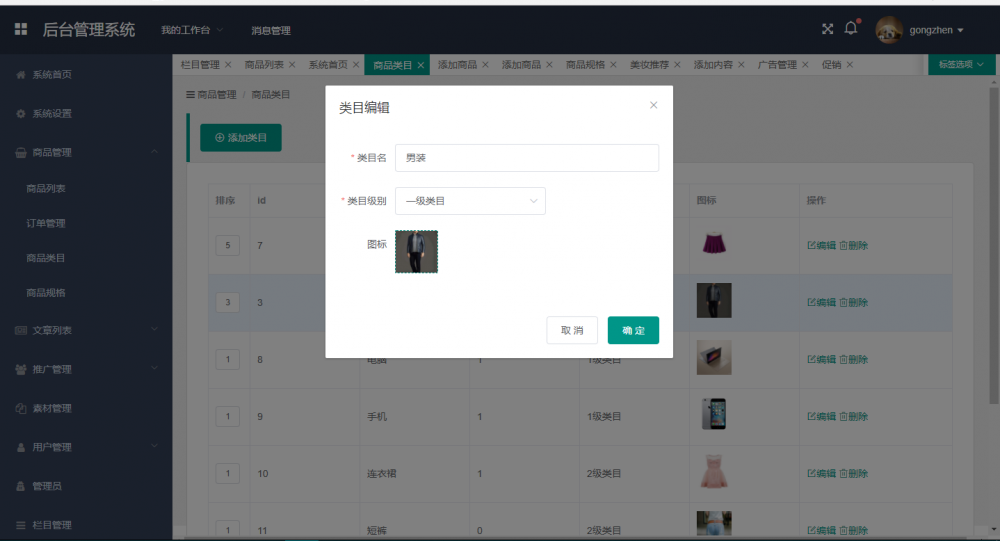Delete category row with id 8
The image size is (1000, 541).
(x=853, y=359)
